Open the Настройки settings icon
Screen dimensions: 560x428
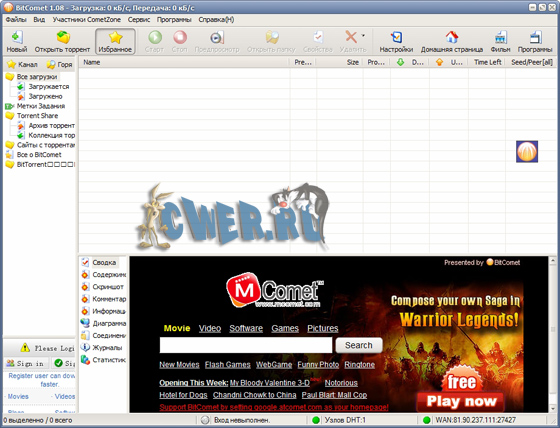tap(396, 41)
